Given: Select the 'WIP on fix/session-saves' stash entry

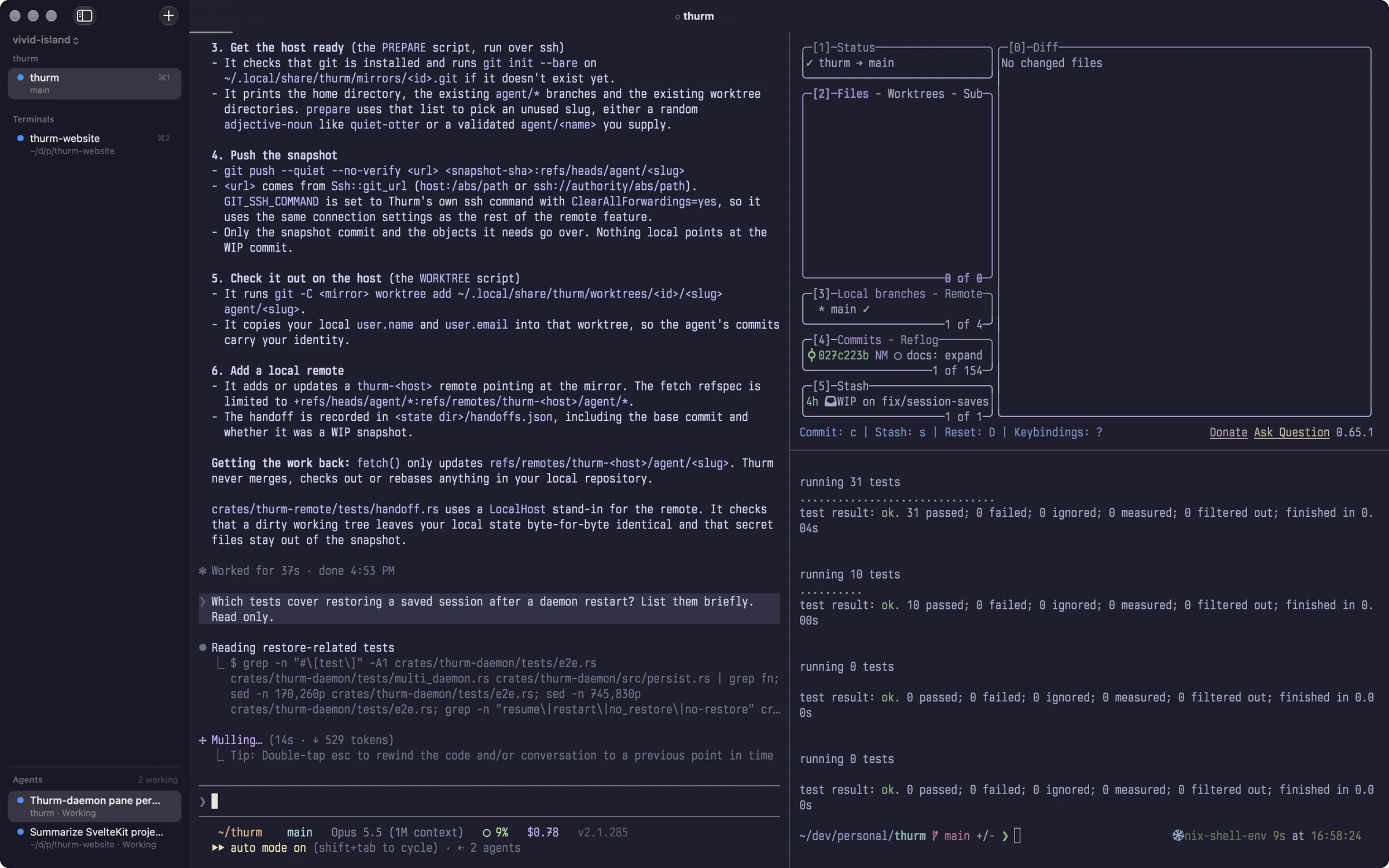Looking at the screenshot, I should [897, 402].
